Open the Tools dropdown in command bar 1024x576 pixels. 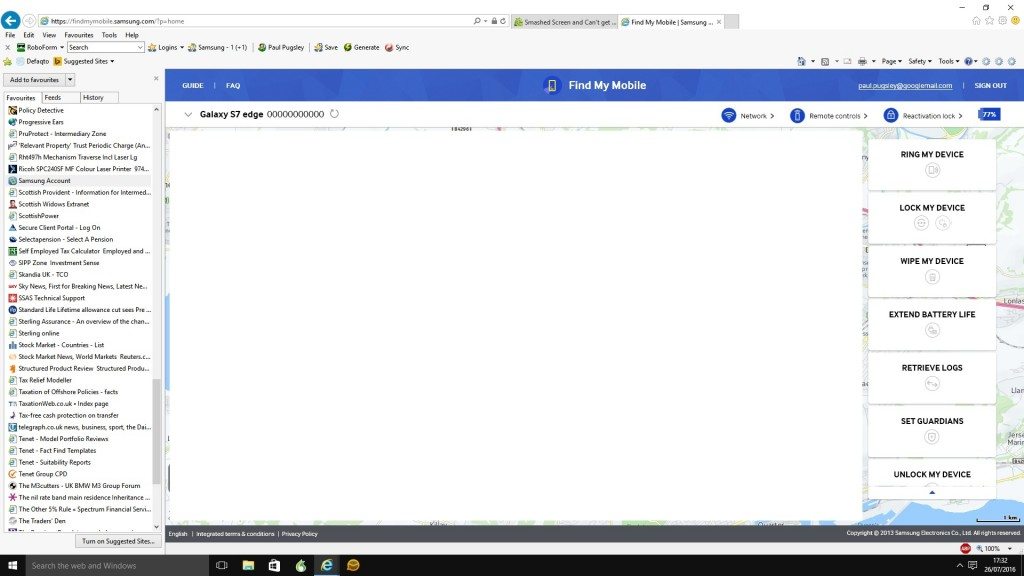point(949,61)
